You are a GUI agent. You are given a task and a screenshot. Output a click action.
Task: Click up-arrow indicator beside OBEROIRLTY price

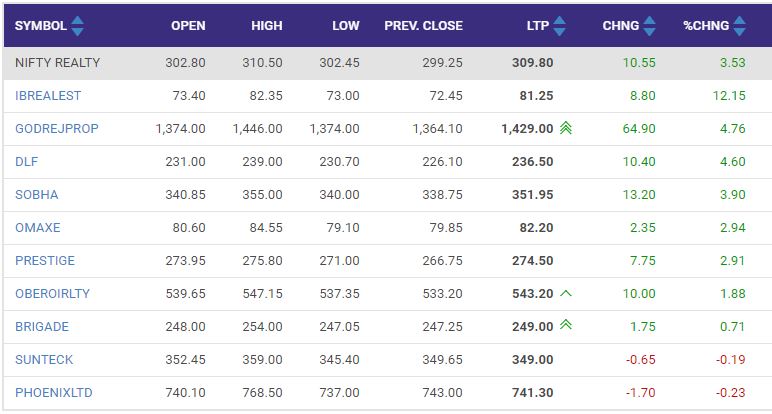pyautogui.click(x=566, y=293)
